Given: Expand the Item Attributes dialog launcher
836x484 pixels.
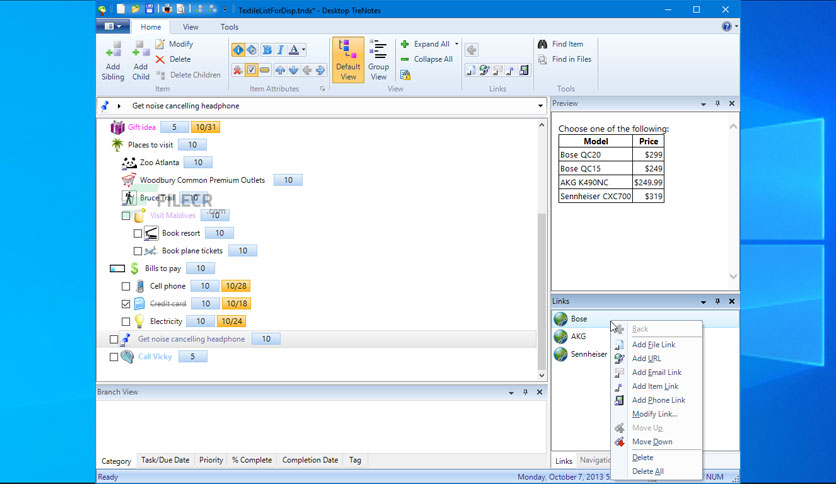Looking at the screenshot, I should [x=323, y=89].
